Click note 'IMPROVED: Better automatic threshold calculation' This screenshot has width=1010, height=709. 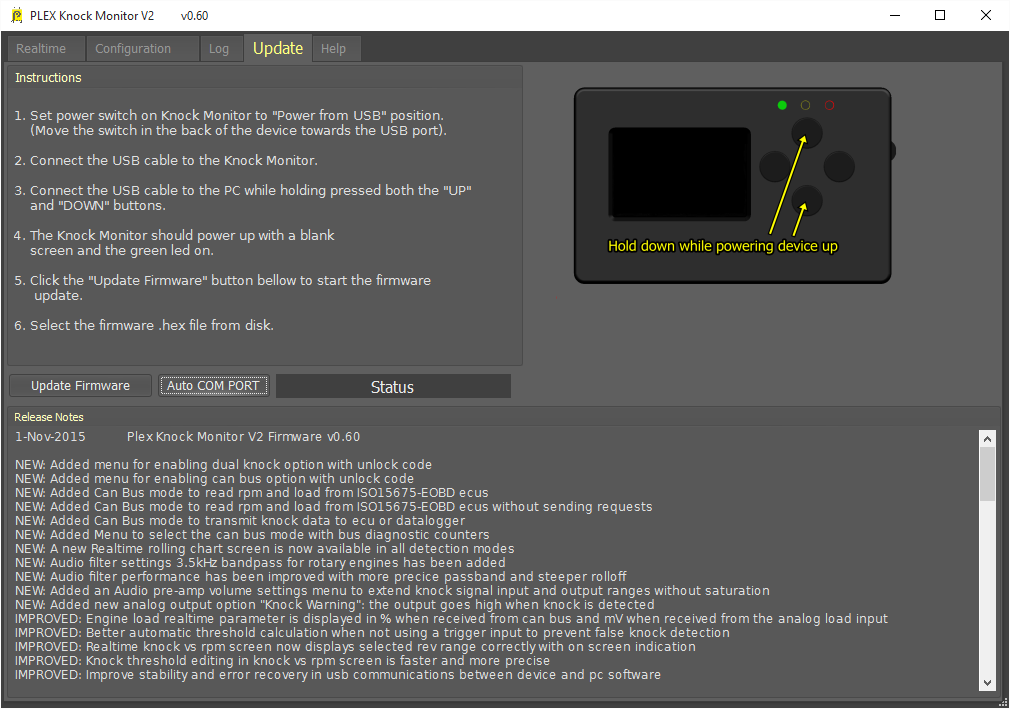pos(372,633)
